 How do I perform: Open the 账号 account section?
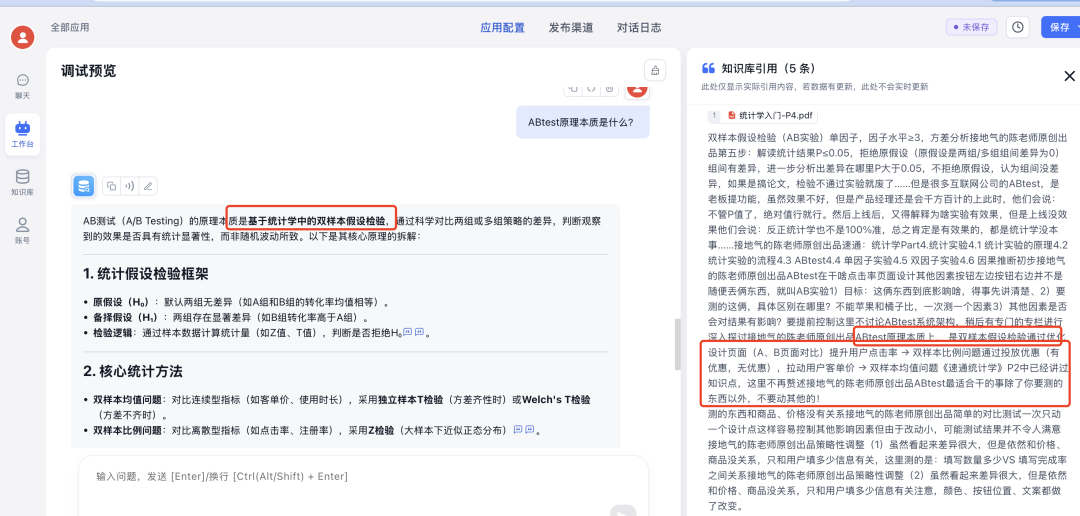tap(23, 230)
